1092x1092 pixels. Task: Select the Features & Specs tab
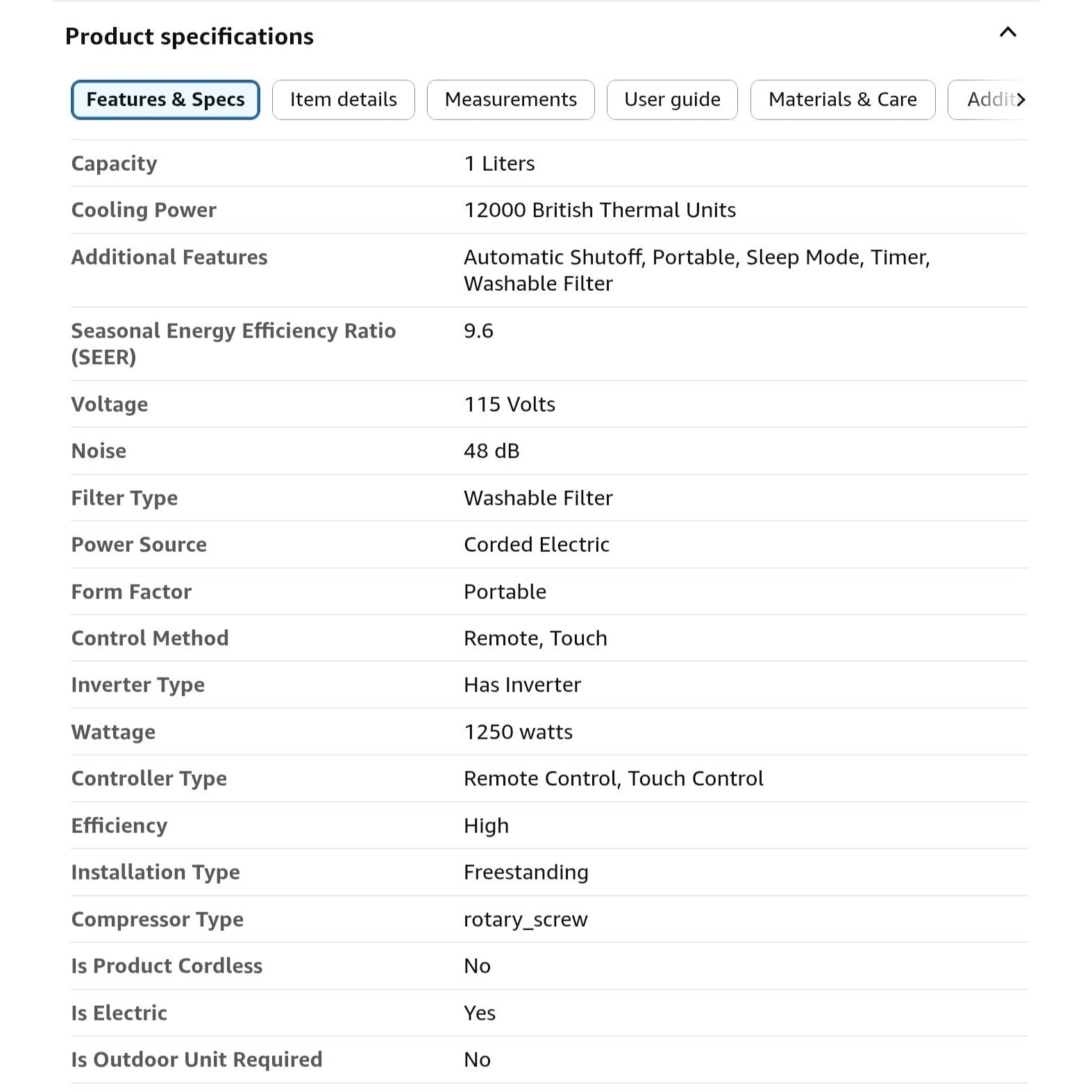(x=165, y=100)
